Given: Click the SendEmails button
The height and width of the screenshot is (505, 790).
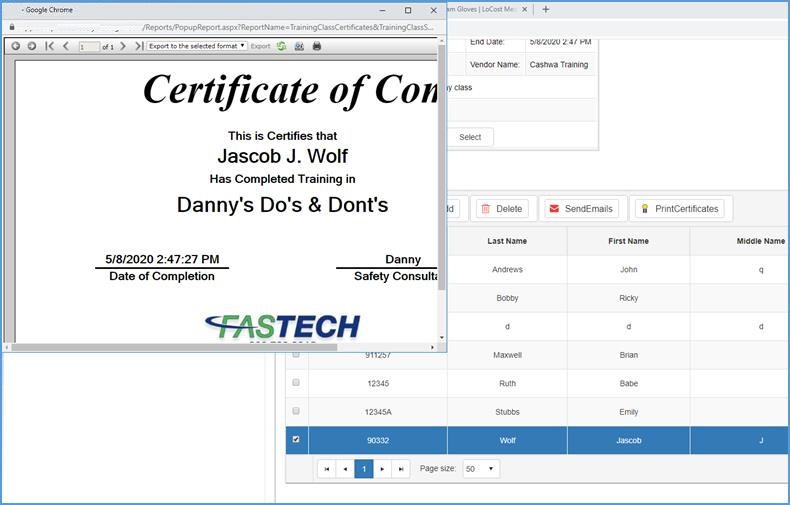Looking at the screenshot, I should [x=581, y=209].
